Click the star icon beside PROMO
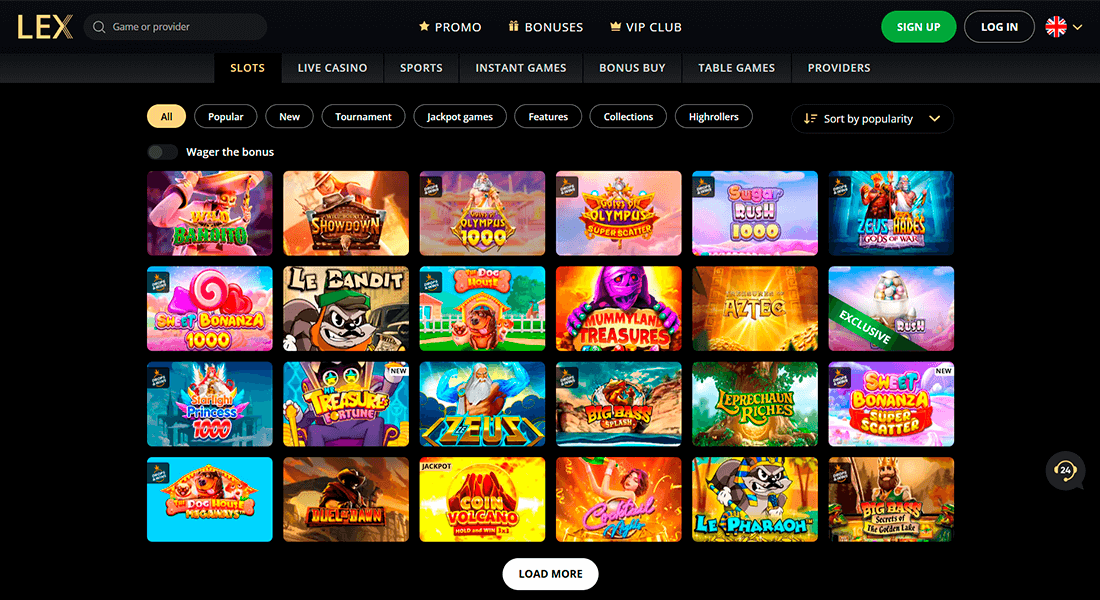The image size is (1100, 600). (x=424, y=26)
